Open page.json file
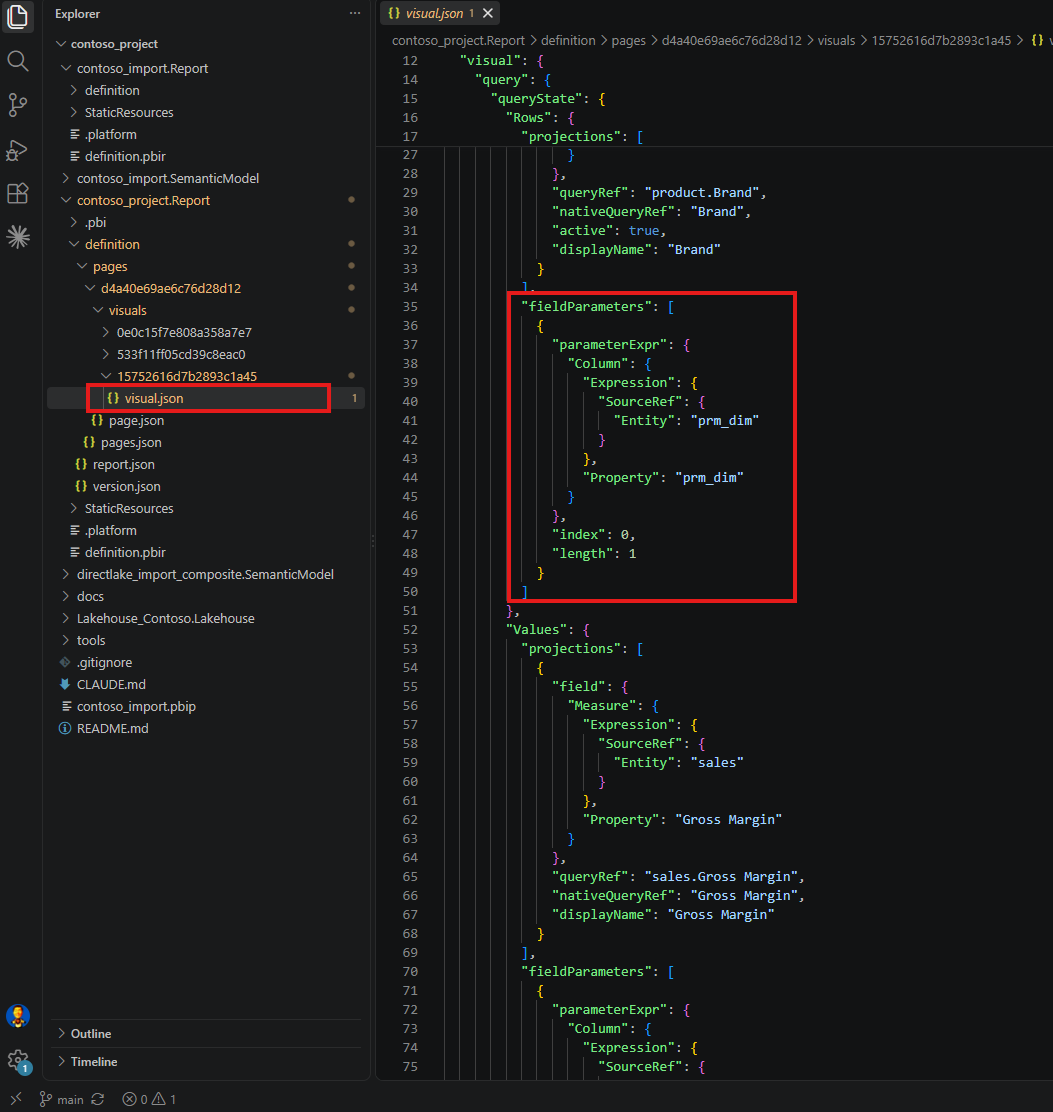The image size is (1053, 1112). (136, 421)
